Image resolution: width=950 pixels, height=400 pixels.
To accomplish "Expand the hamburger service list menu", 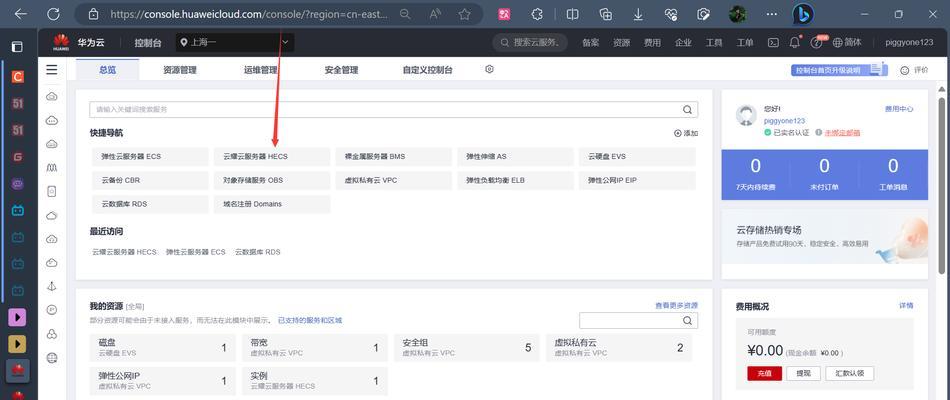I will (x=52, y=70).
